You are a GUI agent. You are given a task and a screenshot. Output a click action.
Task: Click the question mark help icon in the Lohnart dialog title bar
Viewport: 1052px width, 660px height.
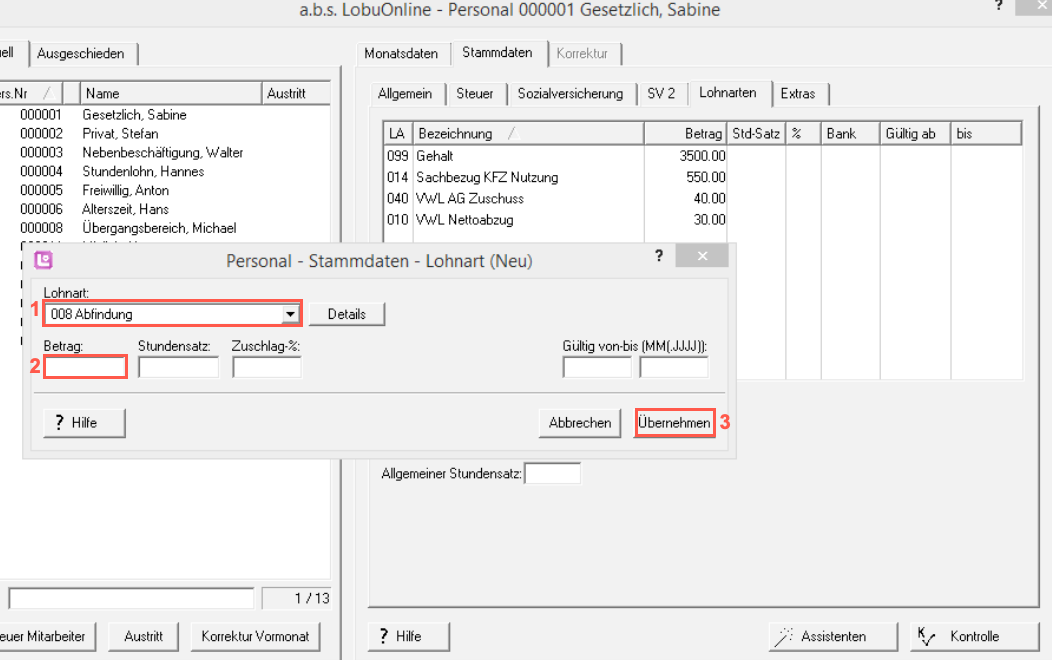pyautogui.click(x=659, y=256)
